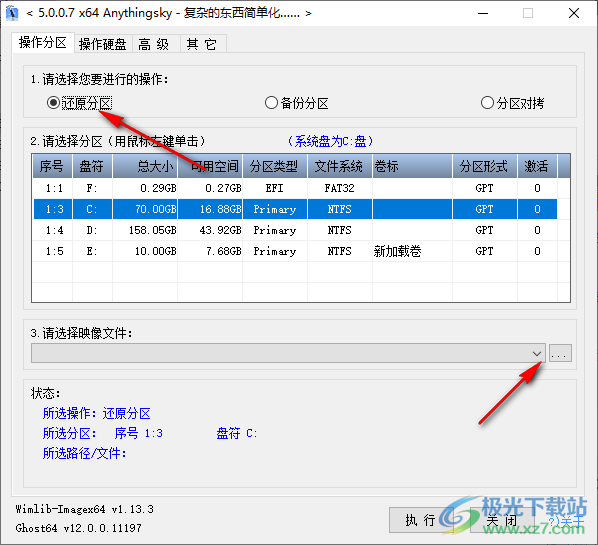598x545 pixels.
Task: Click the 所选路径/文件 status line
Action: 84,453
